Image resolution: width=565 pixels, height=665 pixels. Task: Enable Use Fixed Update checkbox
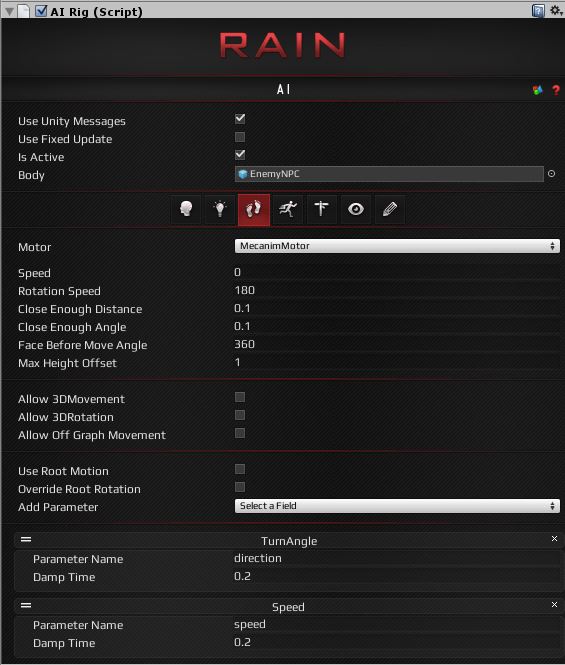[240, 137]
